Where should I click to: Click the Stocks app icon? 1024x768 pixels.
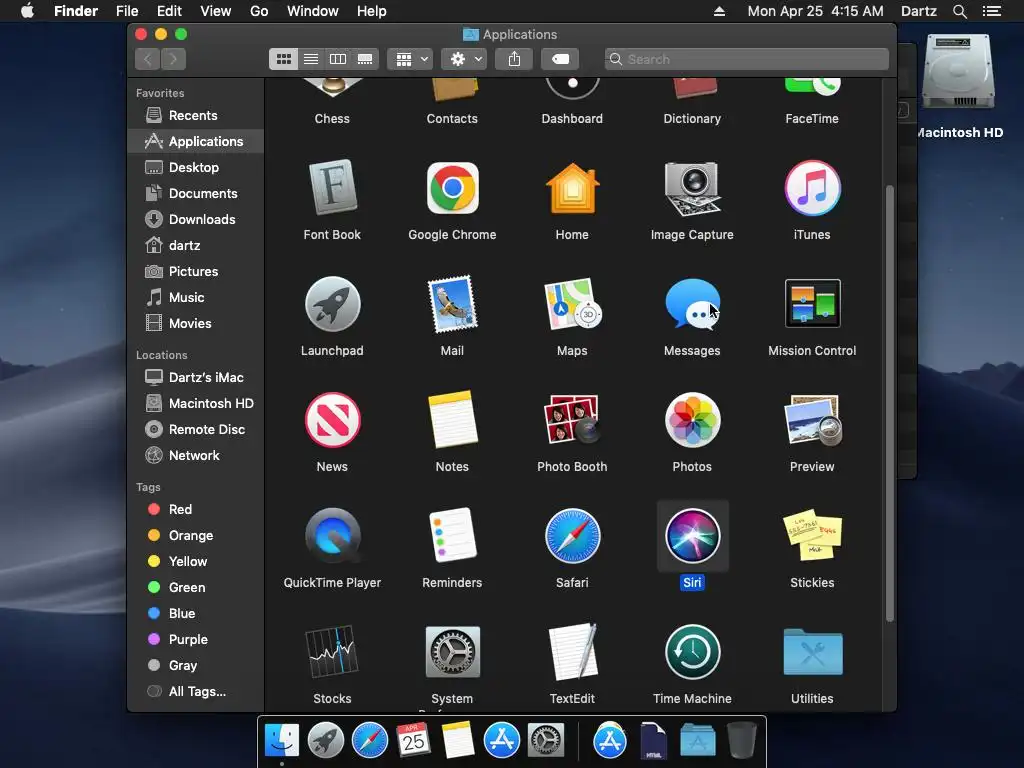coord(332,652)
